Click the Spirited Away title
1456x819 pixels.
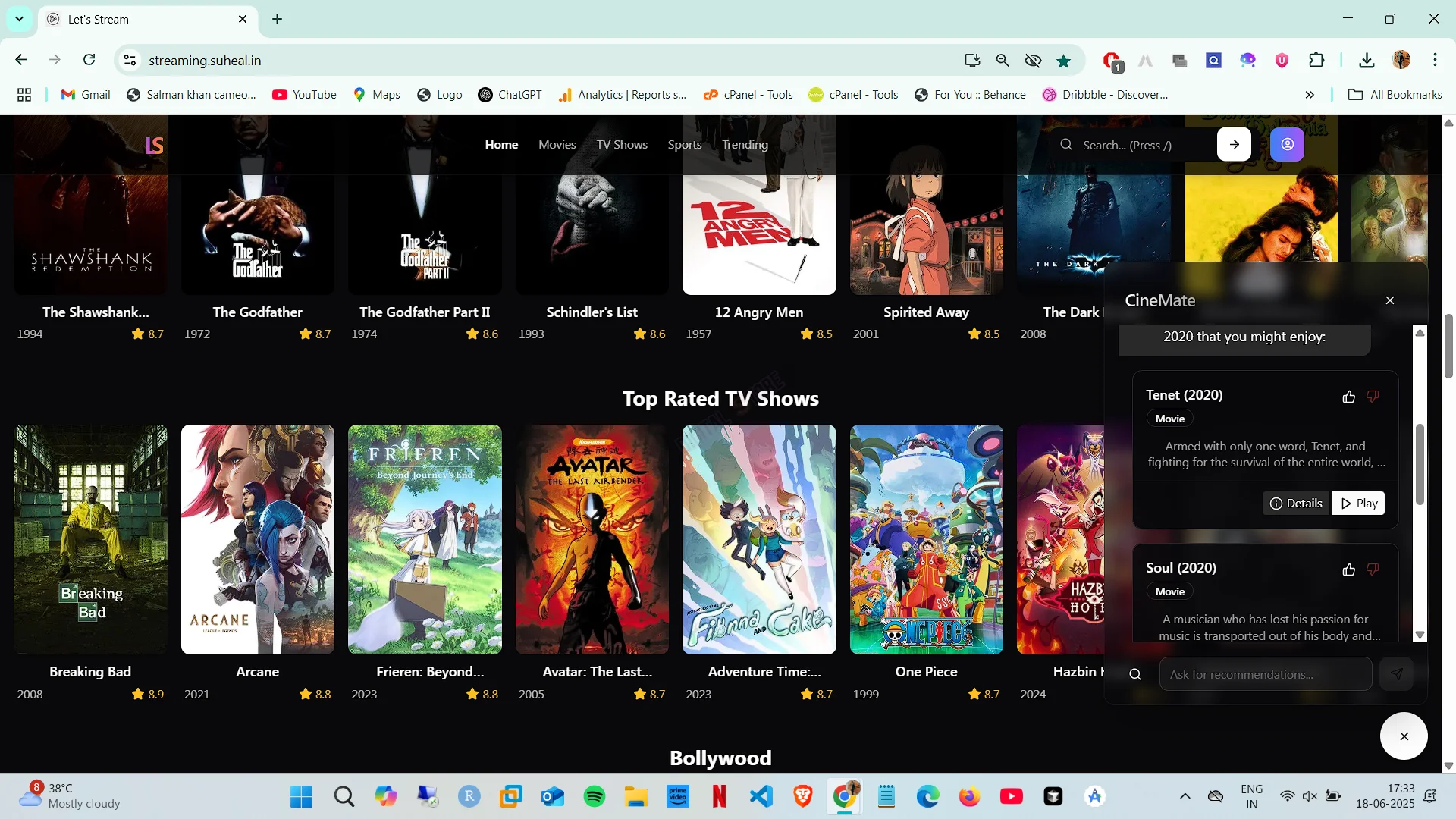[926, 312]
